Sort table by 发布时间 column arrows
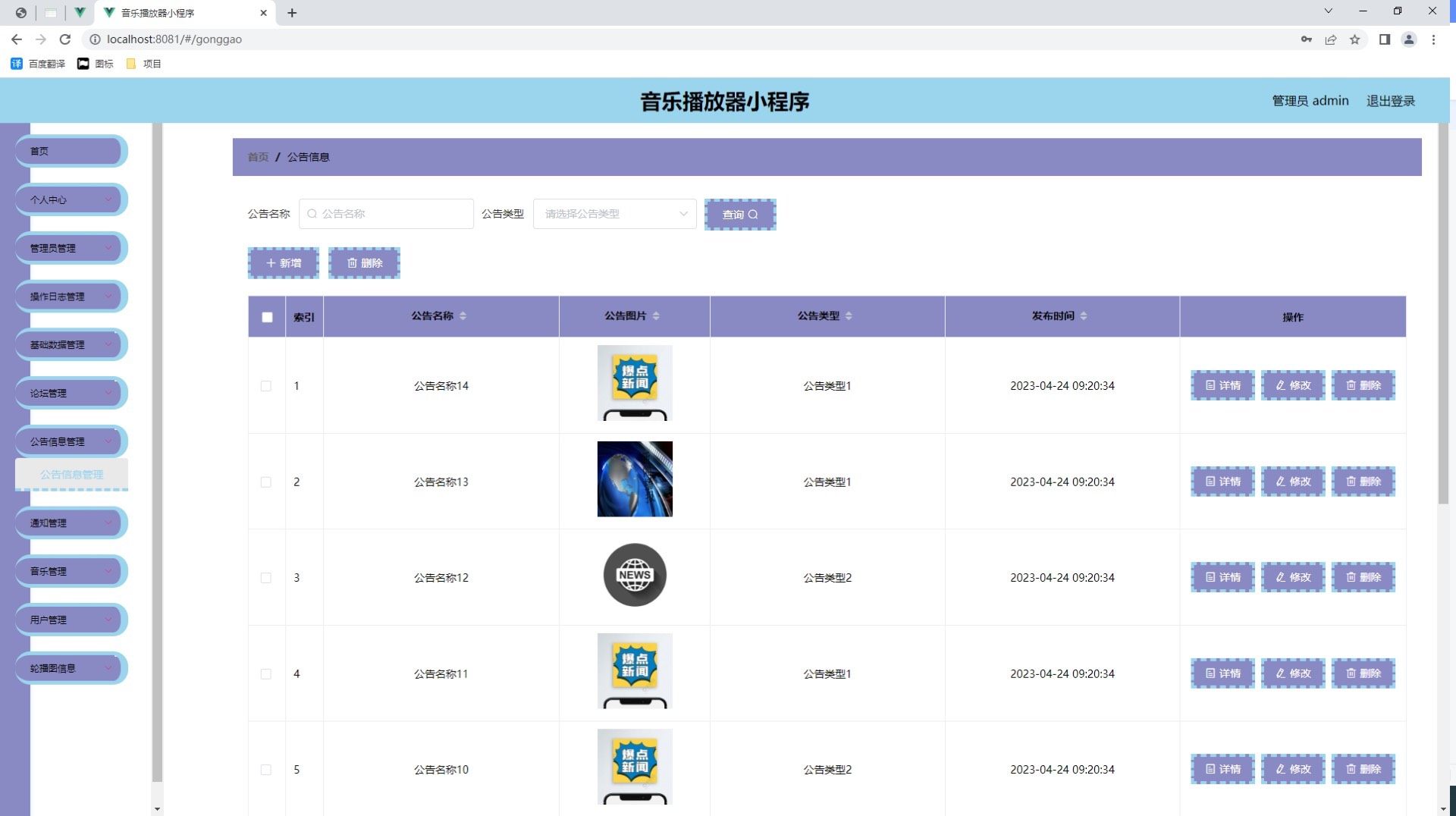This screenshot has width=1456, height=816. click(x=1083, y=316)
